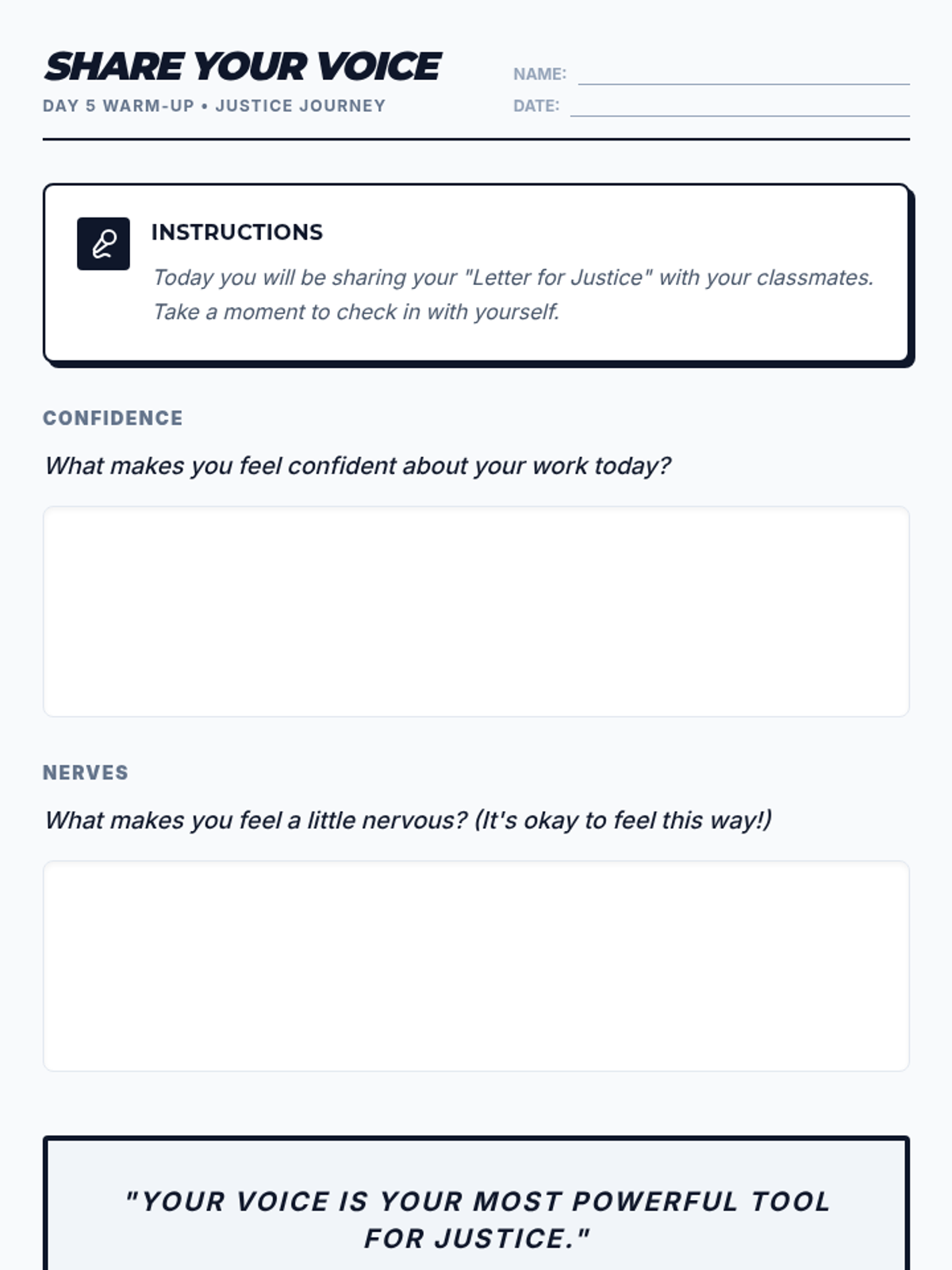
Task: Click inside the Nerves answer box
Action: (476, 966)
